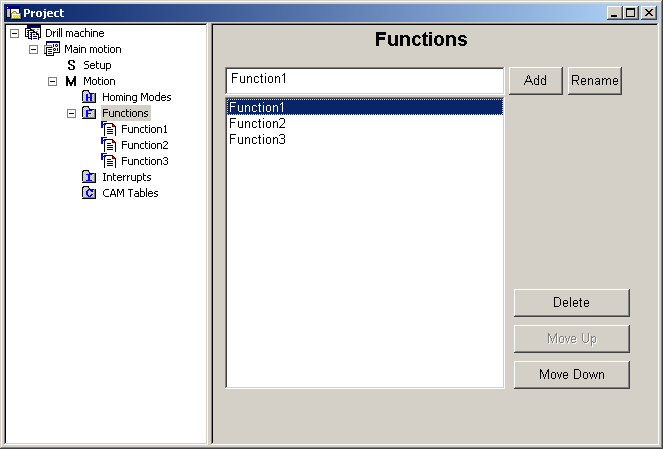Select the Motion tree item
The image size is (663, 449).
point(99,81)
